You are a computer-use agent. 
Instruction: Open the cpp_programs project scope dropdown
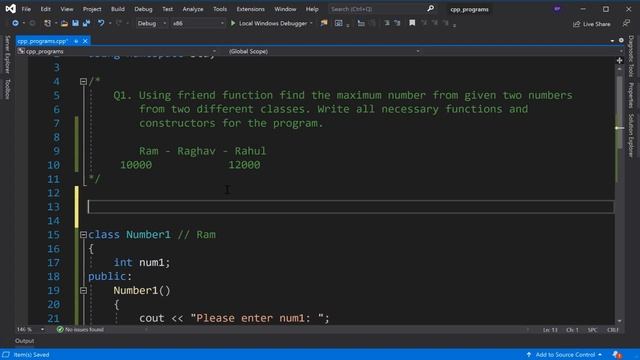[117, 51]
